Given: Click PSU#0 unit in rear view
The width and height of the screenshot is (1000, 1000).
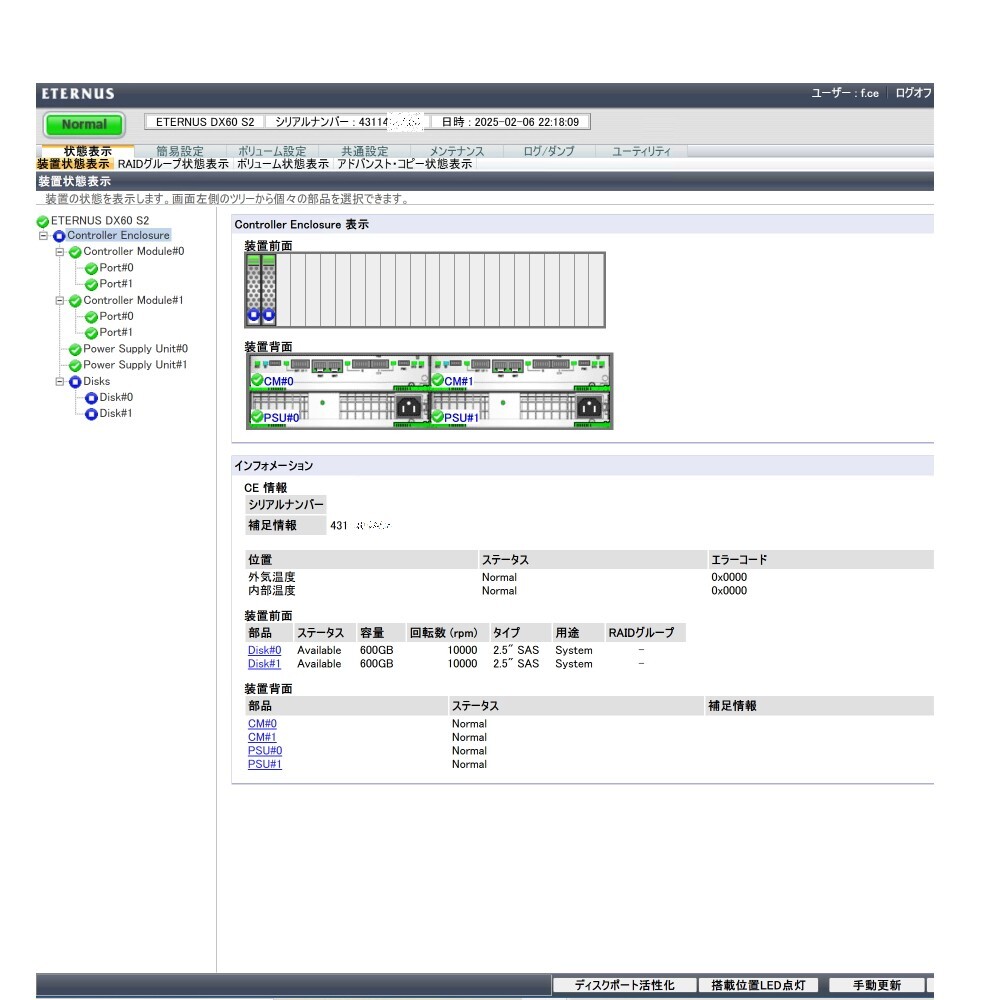Looking at the screenshot, I should coord(338,409).
